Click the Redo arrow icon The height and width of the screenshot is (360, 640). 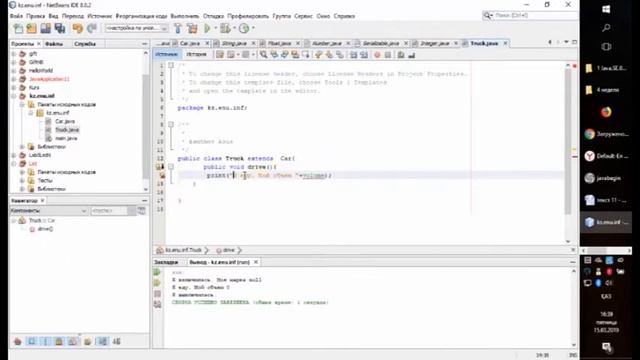click(92, 28)
